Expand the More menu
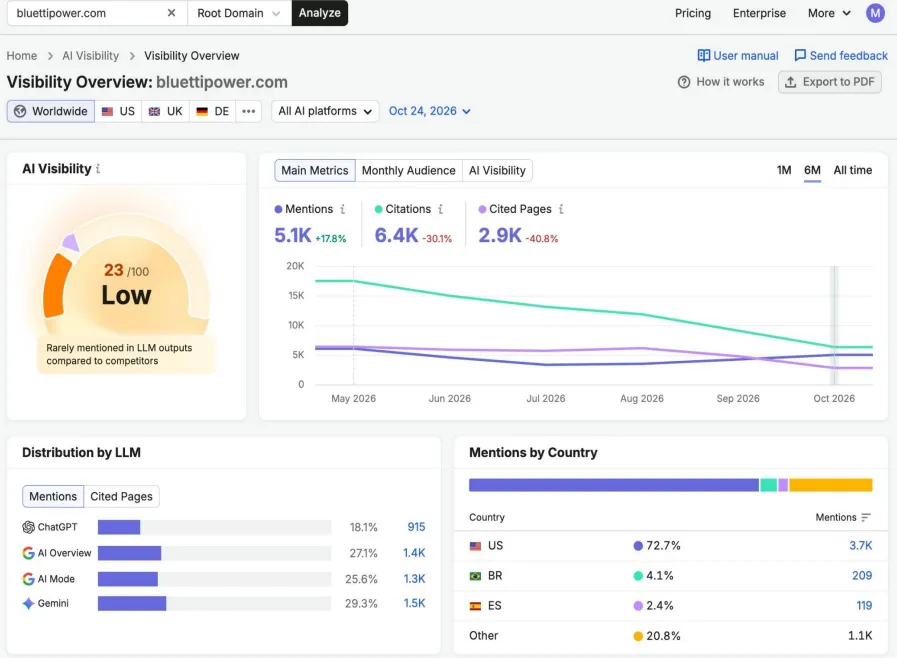Screen dimensions: 897x658 click(x=829, y=13)
